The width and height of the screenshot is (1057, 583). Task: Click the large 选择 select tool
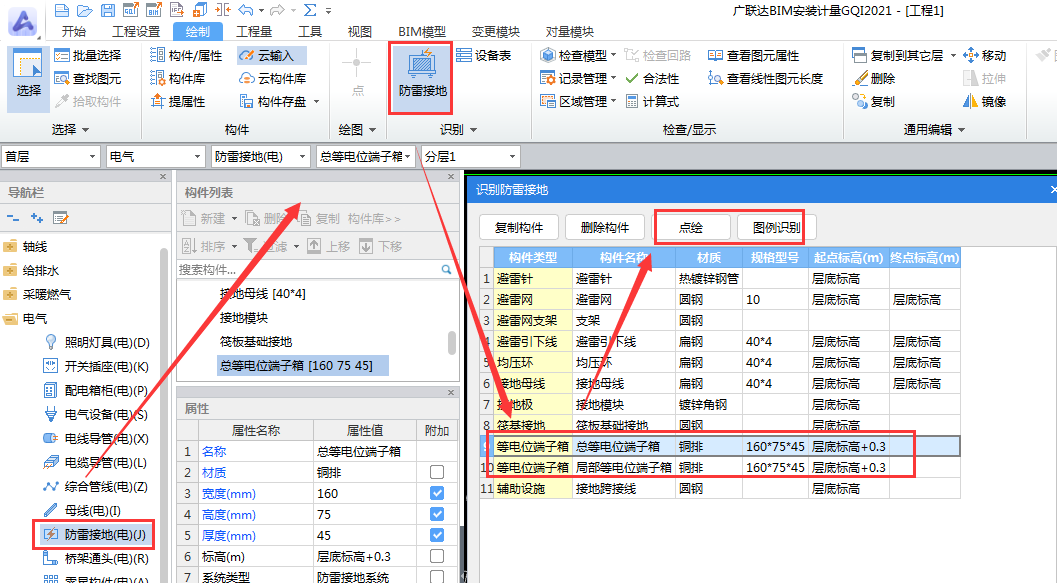tap(28, 80)
